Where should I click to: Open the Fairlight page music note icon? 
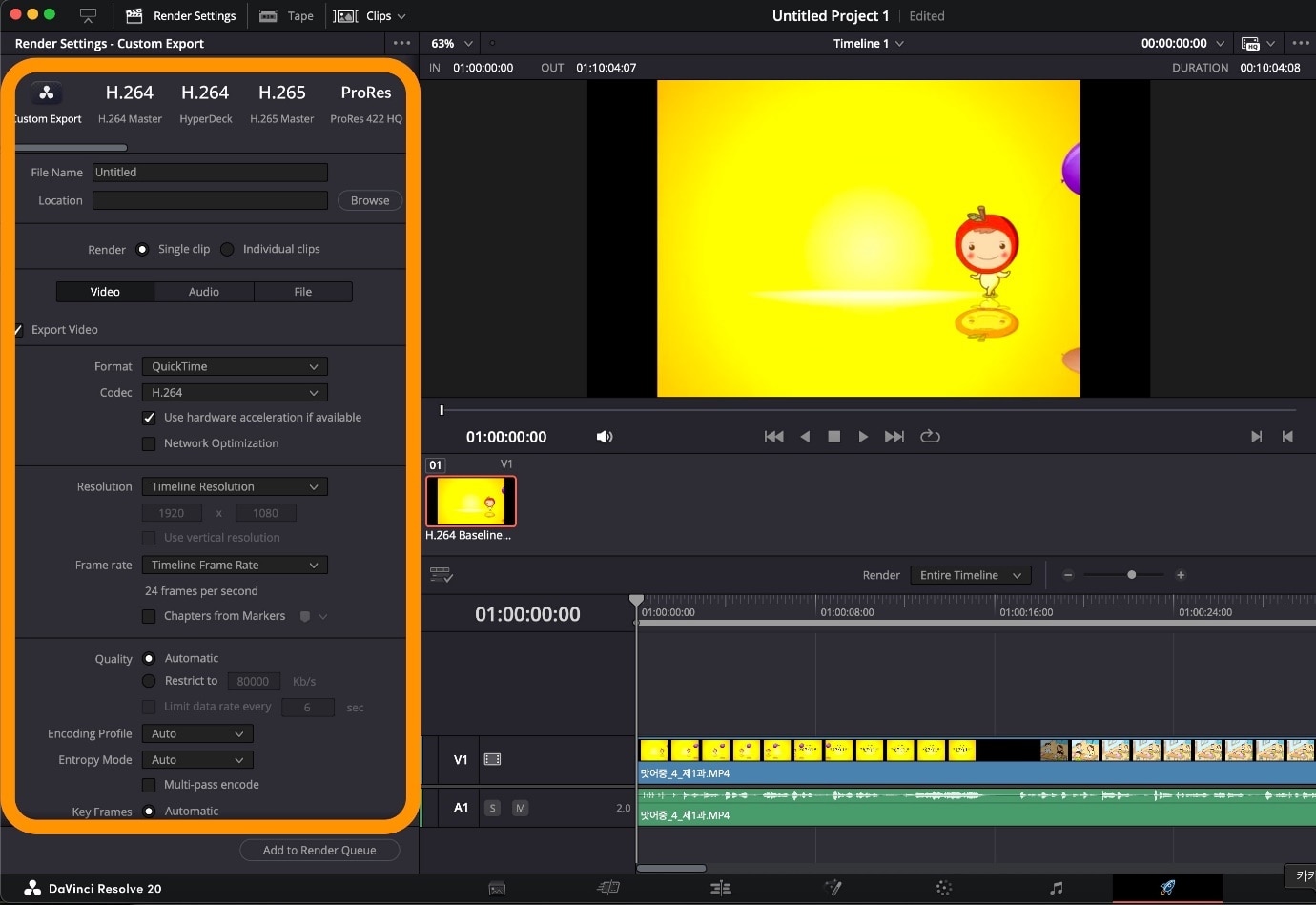click(x=1056, y=888)
